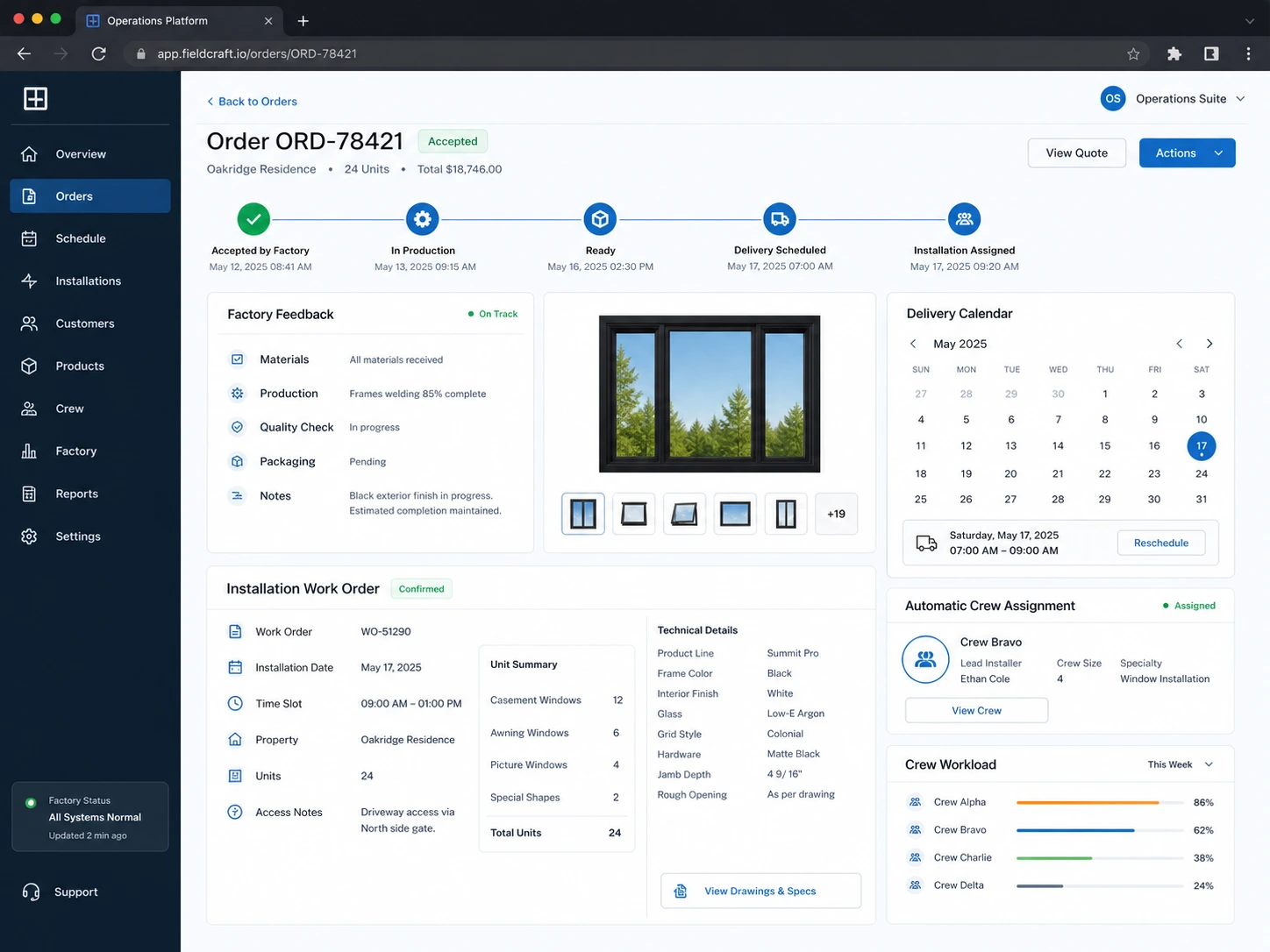1270x952 pixels.
Task: Click the Quality Check badge icon
Action: 237,427
